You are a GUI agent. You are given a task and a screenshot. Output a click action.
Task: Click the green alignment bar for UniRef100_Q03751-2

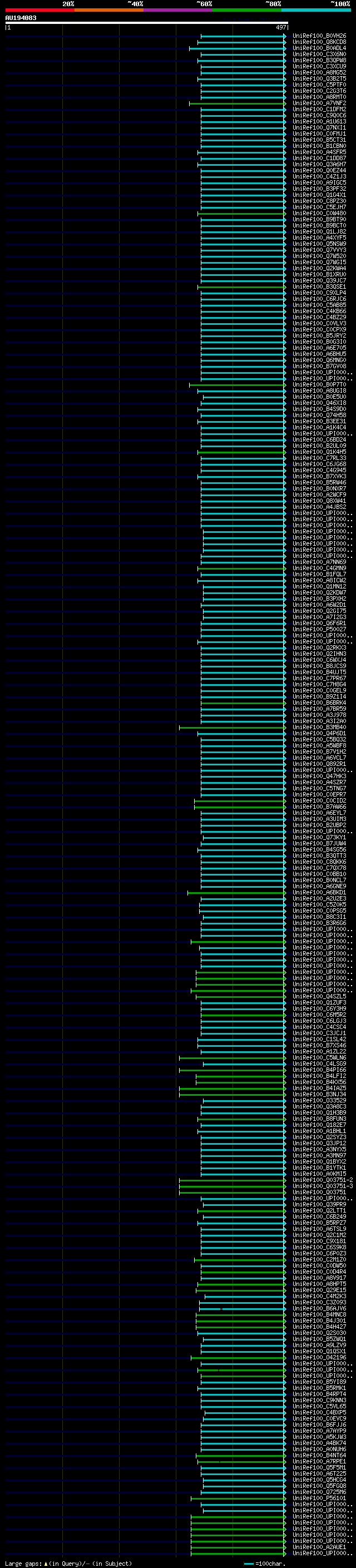click(232, 1180)
